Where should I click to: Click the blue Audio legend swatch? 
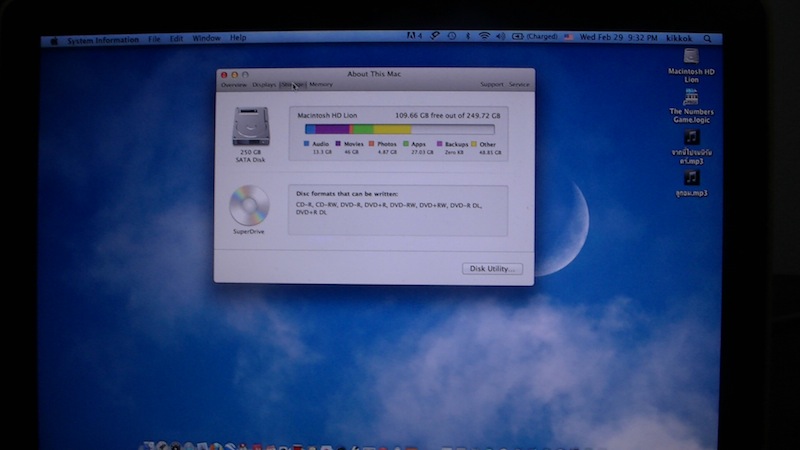click(x=307, y=144)
